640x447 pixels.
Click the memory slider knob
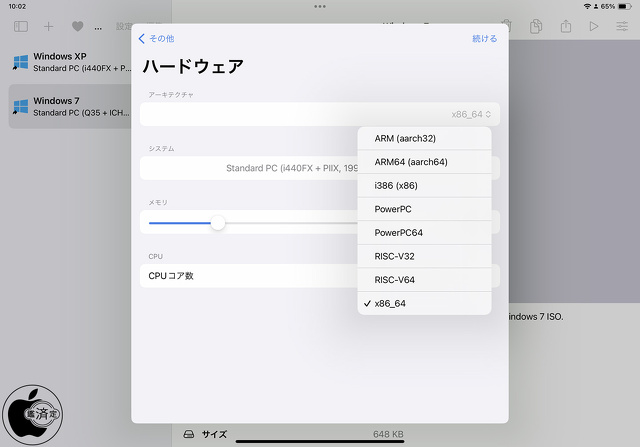coord(218,222)
